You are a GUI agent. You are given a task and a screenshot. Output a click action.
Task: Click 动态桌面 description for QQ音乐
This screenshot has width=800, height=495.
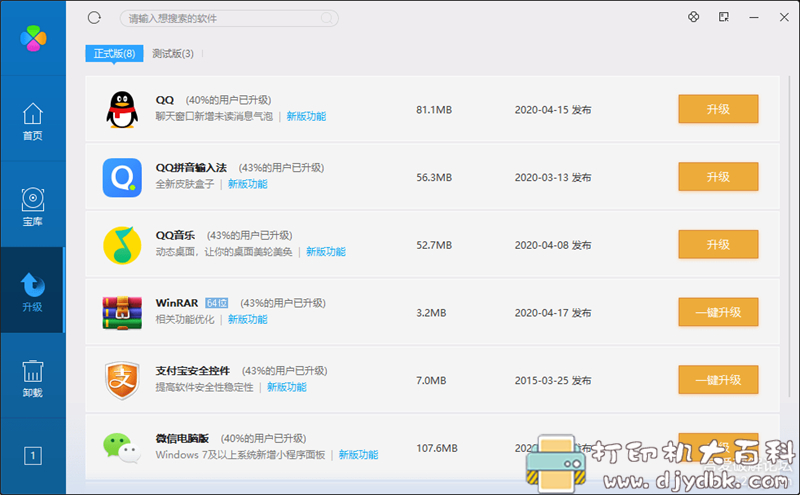(x=224, y=252)
